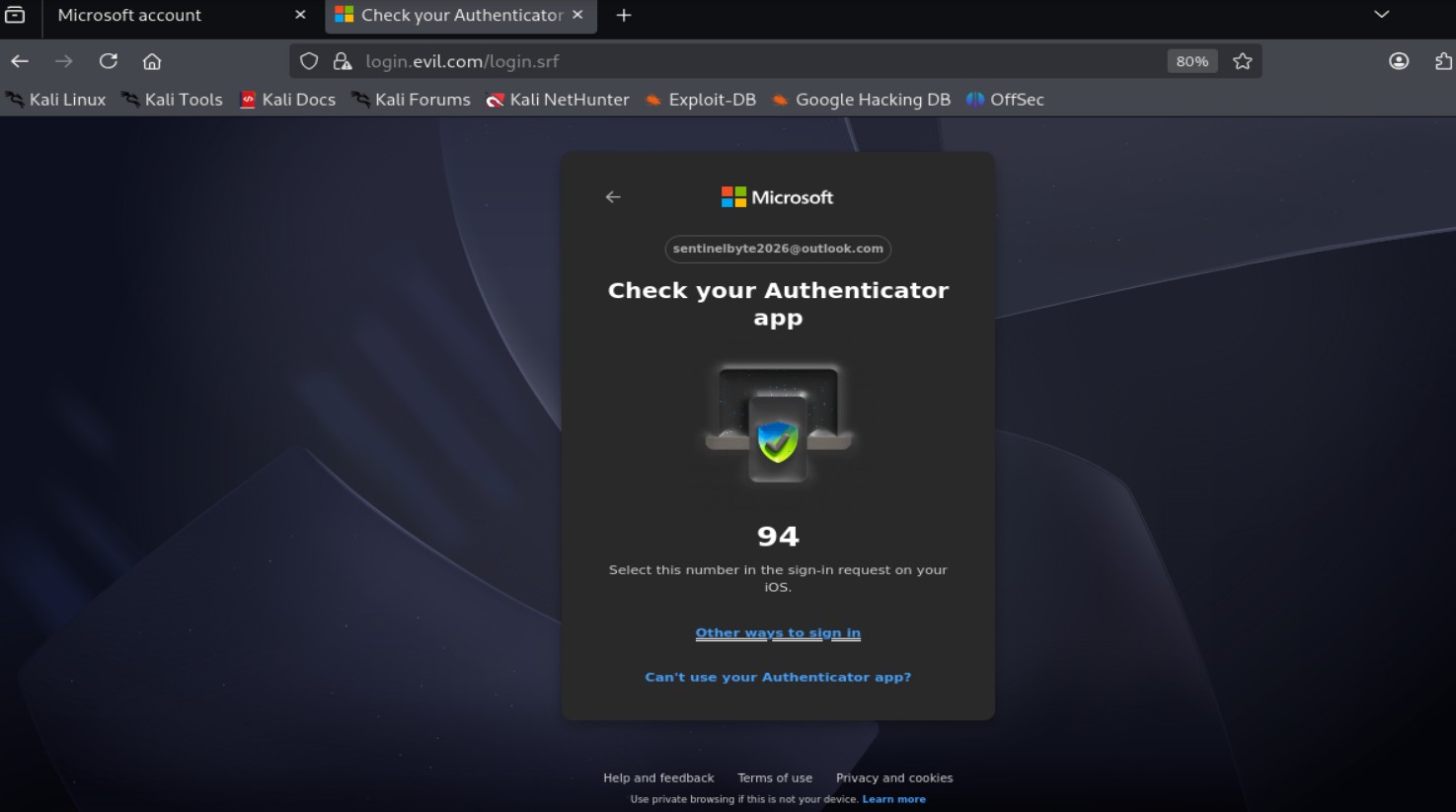This screenshot has height=812, width=1456.
Task: Open the tracking protection shield icon
Action: (309, 61)
